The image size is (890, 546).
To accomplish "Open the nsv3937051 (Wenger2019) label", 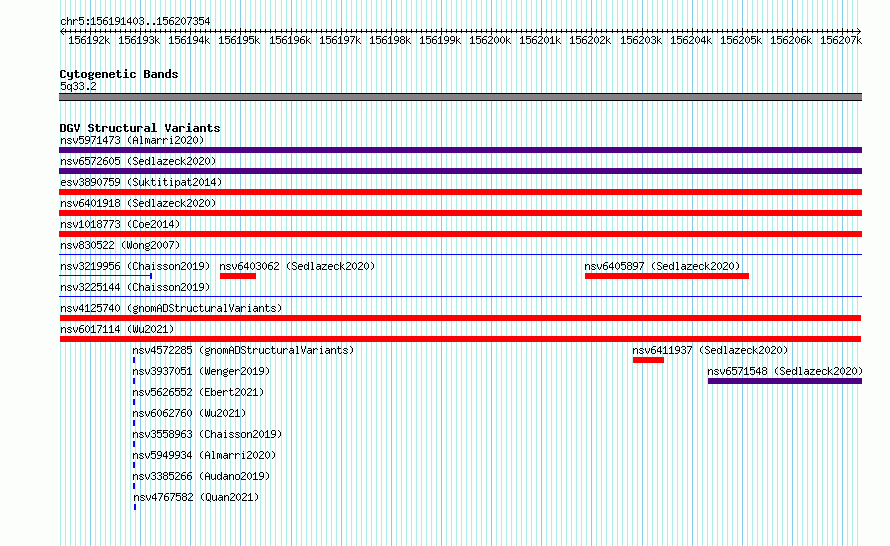I will pos(201,371).
